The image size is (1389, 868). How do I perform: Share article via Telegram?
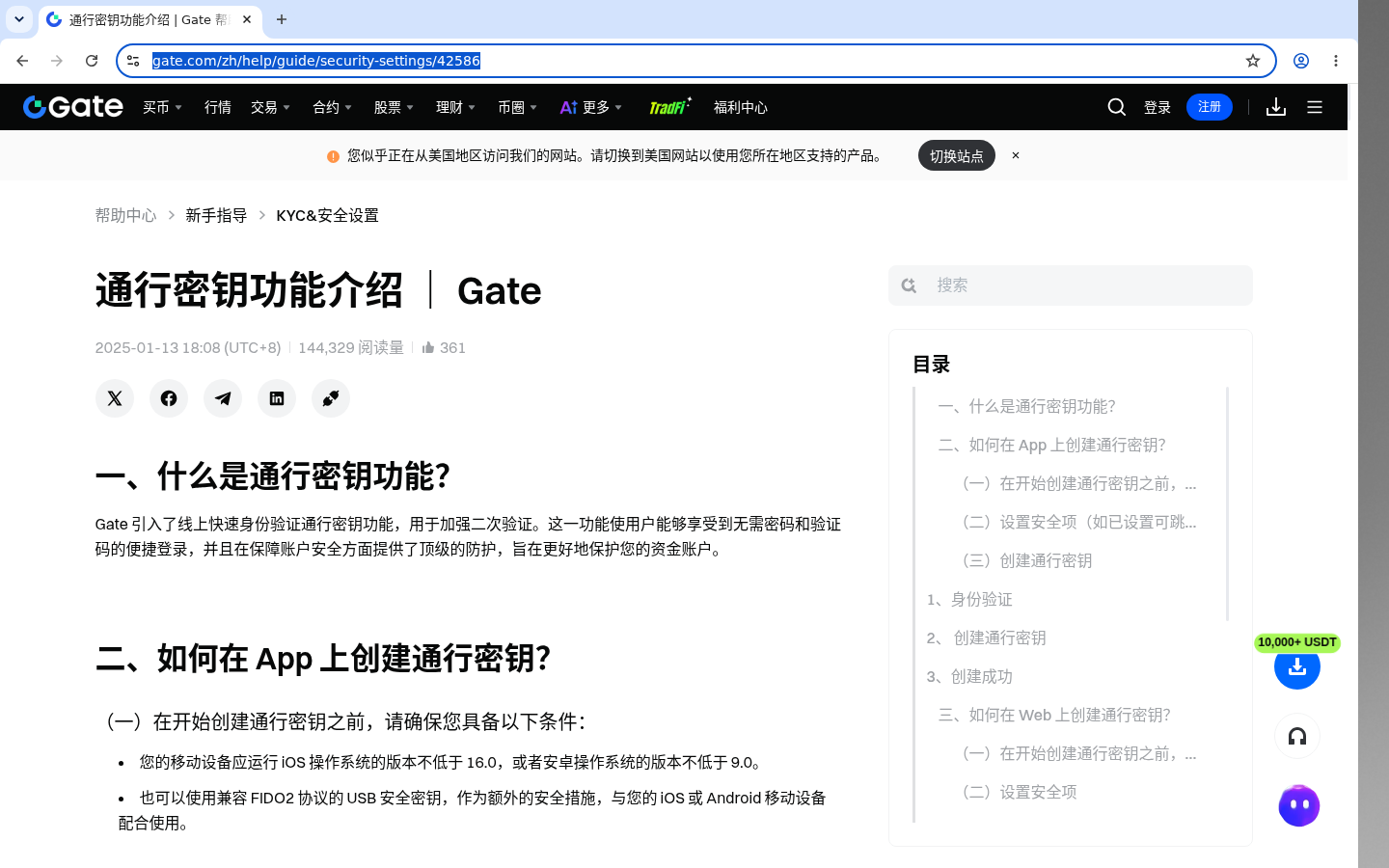pyautogui.click(x=223, y=398)
